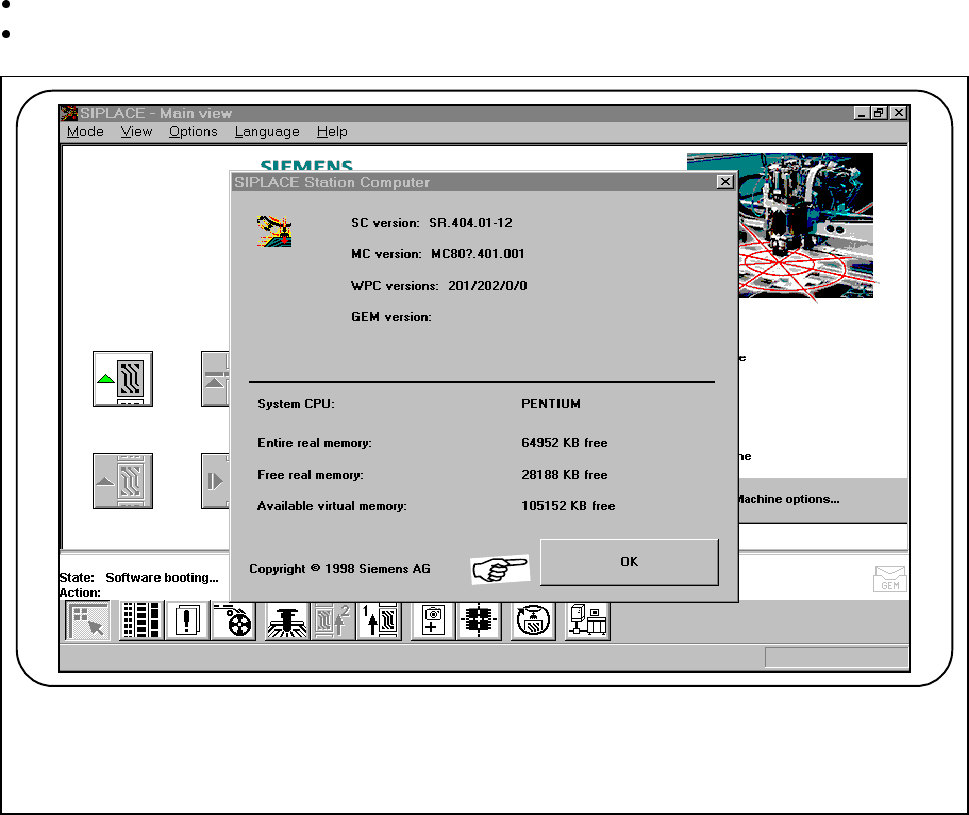Click the 64952 KB free value

pyautogui.click(x=564, y=443)
